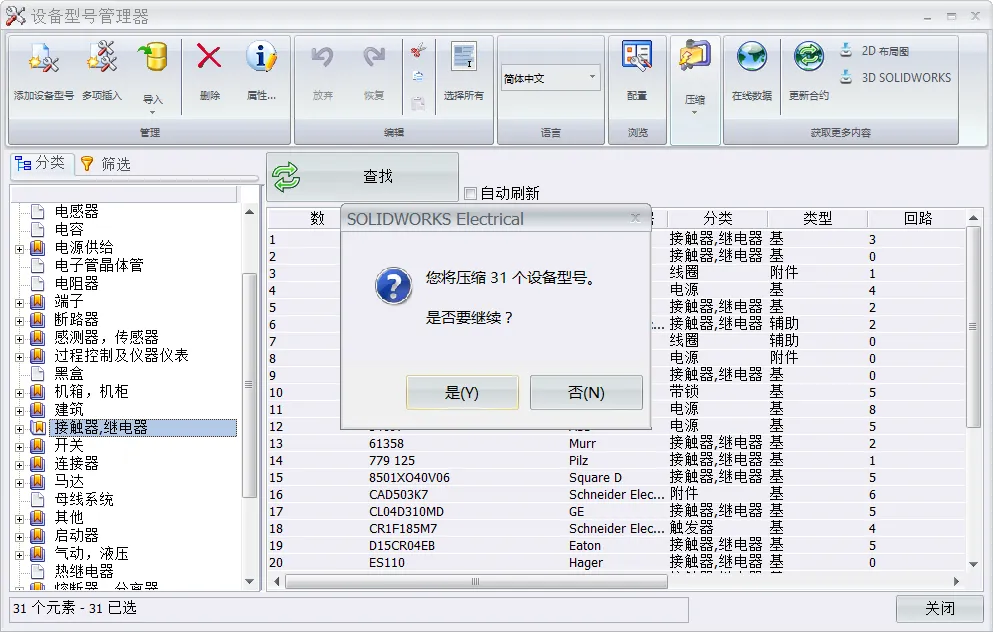Click the paste icon in 编辑 group

tap(418, 103)
